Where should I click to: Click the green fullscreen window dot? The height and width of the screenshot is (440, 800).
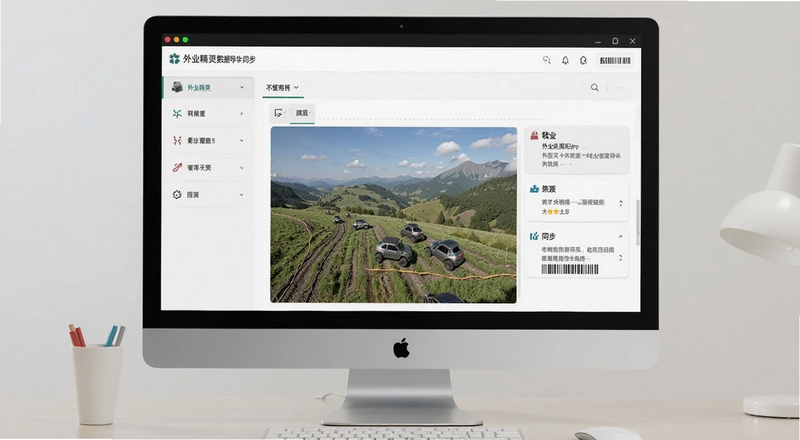coord(185,39)
